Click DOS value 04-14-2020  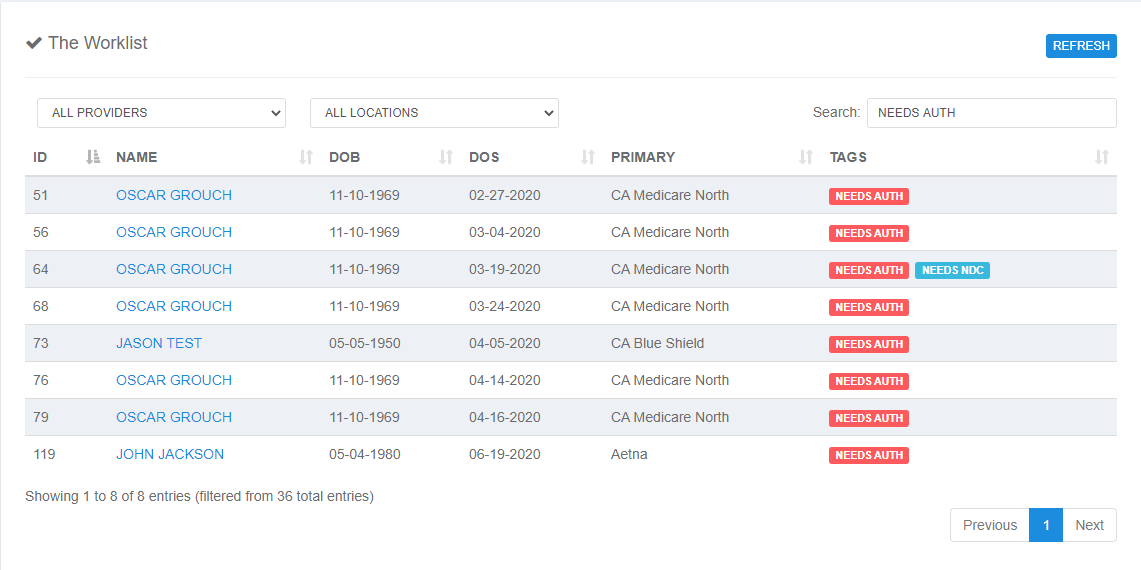(505, 380)
